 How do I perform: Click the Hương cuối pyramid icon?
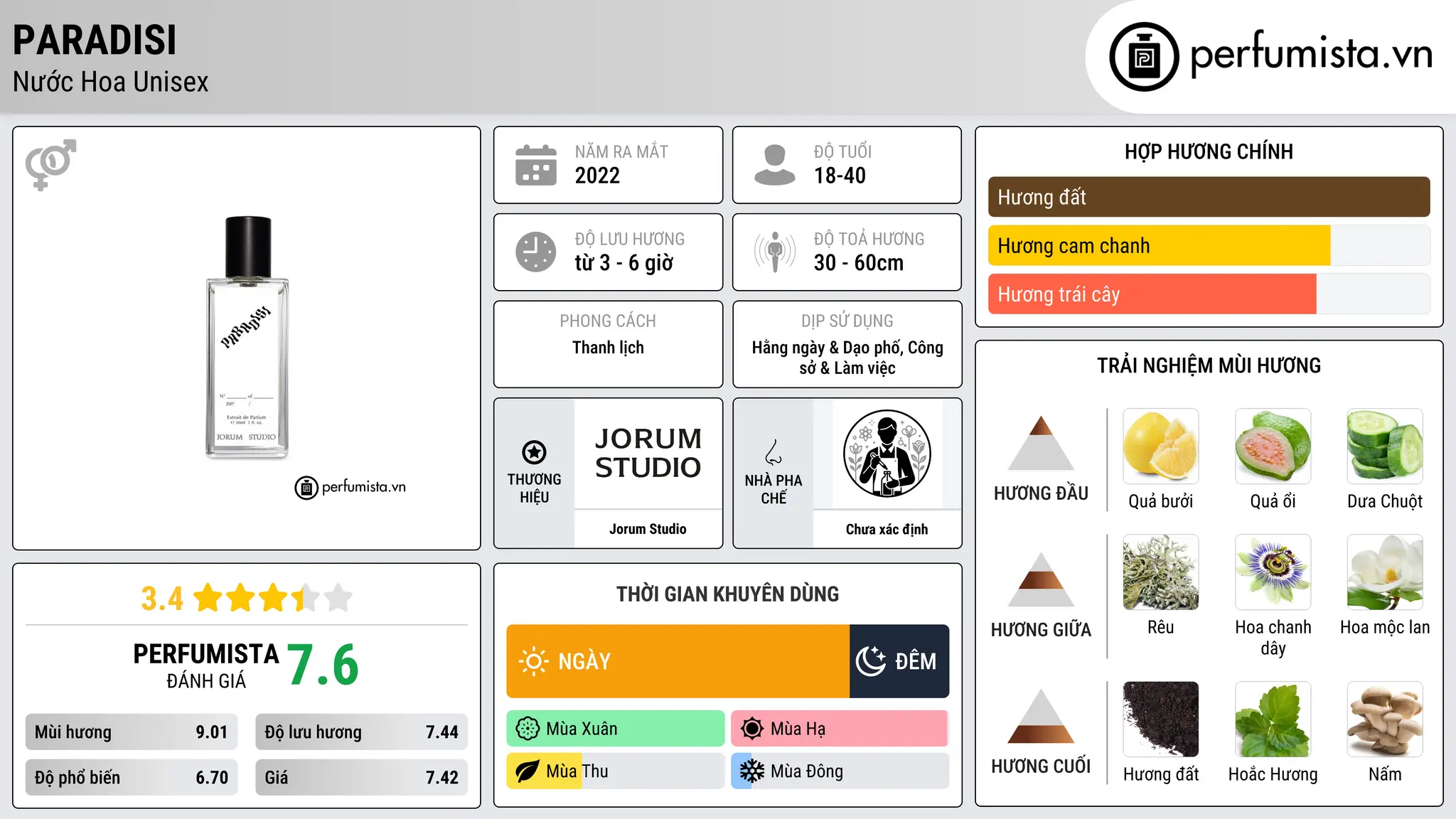click(x=1041, y=716)
